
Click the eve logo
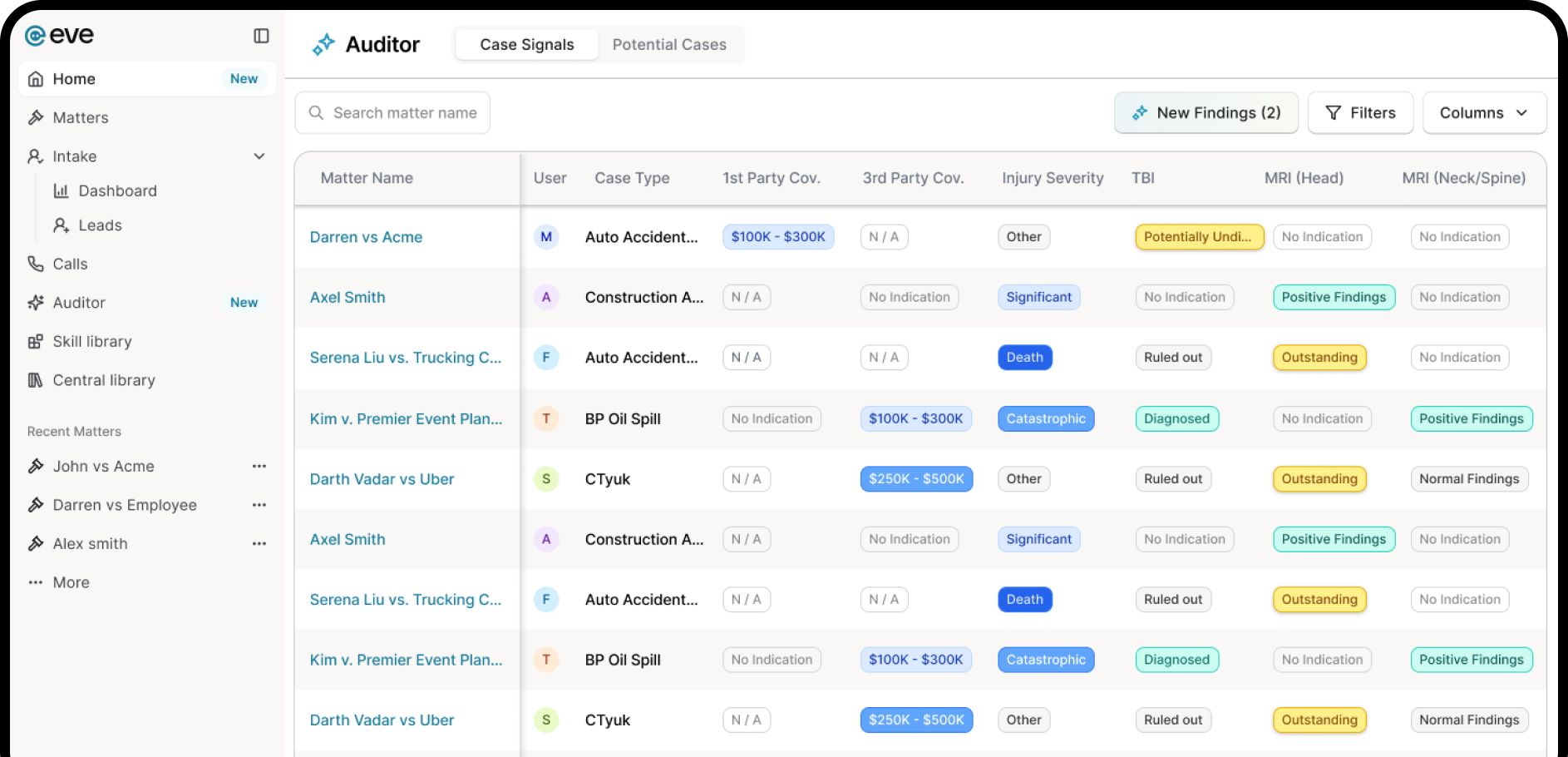59,35
